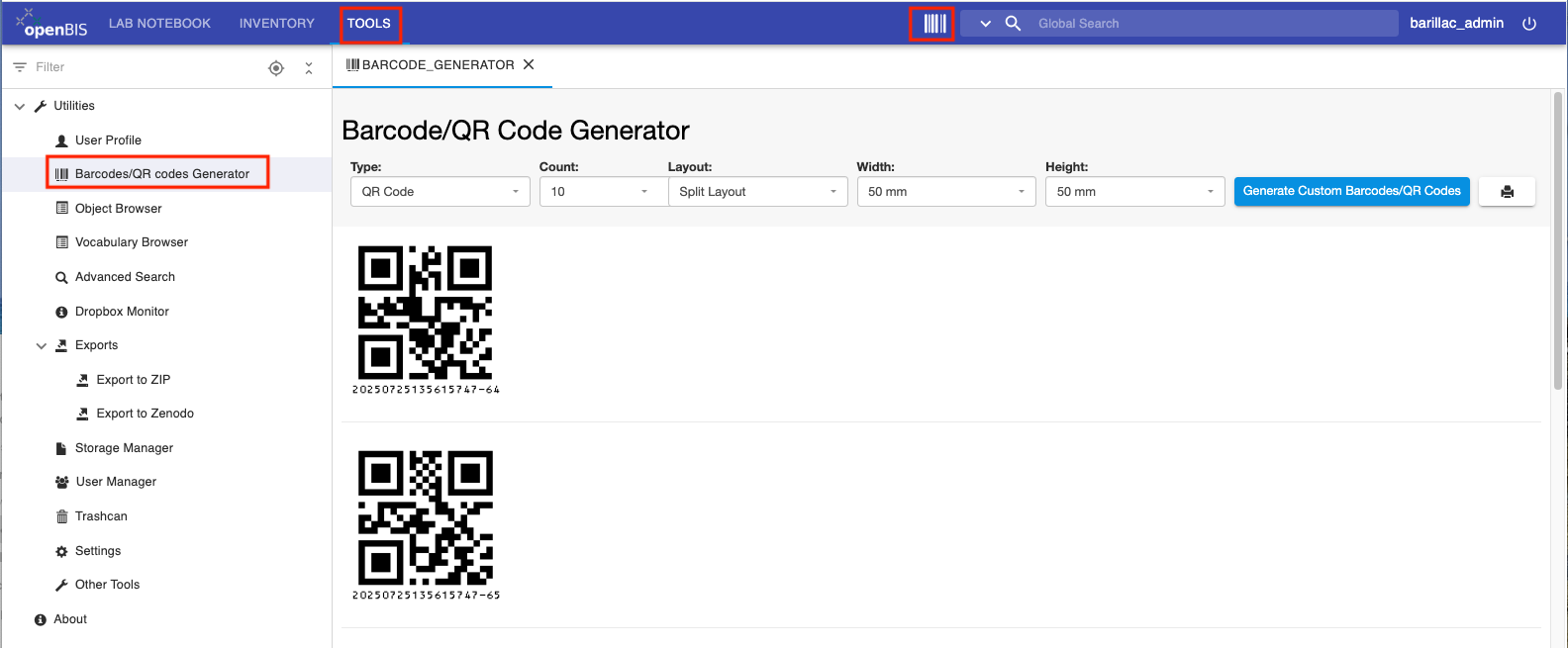
Task: Click the logout power icon
Action: (1529, 24)
